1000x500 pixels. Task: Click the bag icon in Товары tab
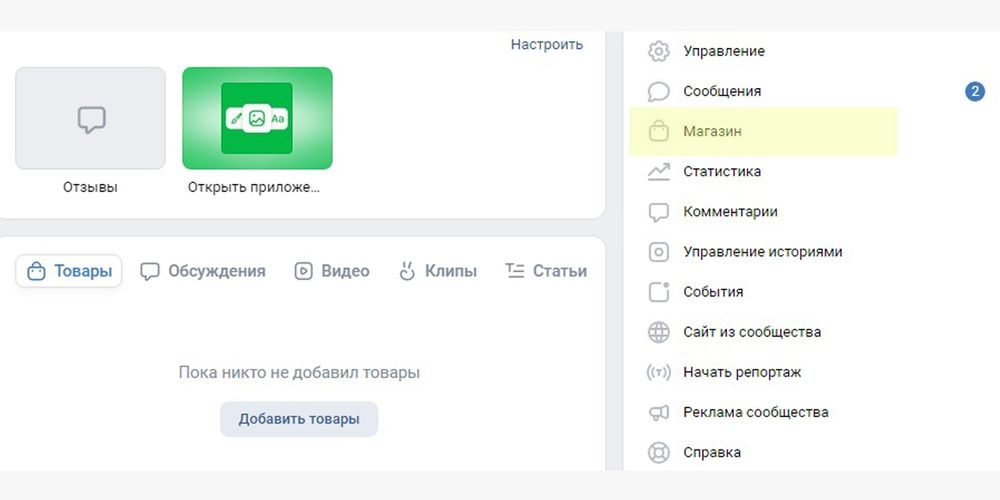coord(36,272)
